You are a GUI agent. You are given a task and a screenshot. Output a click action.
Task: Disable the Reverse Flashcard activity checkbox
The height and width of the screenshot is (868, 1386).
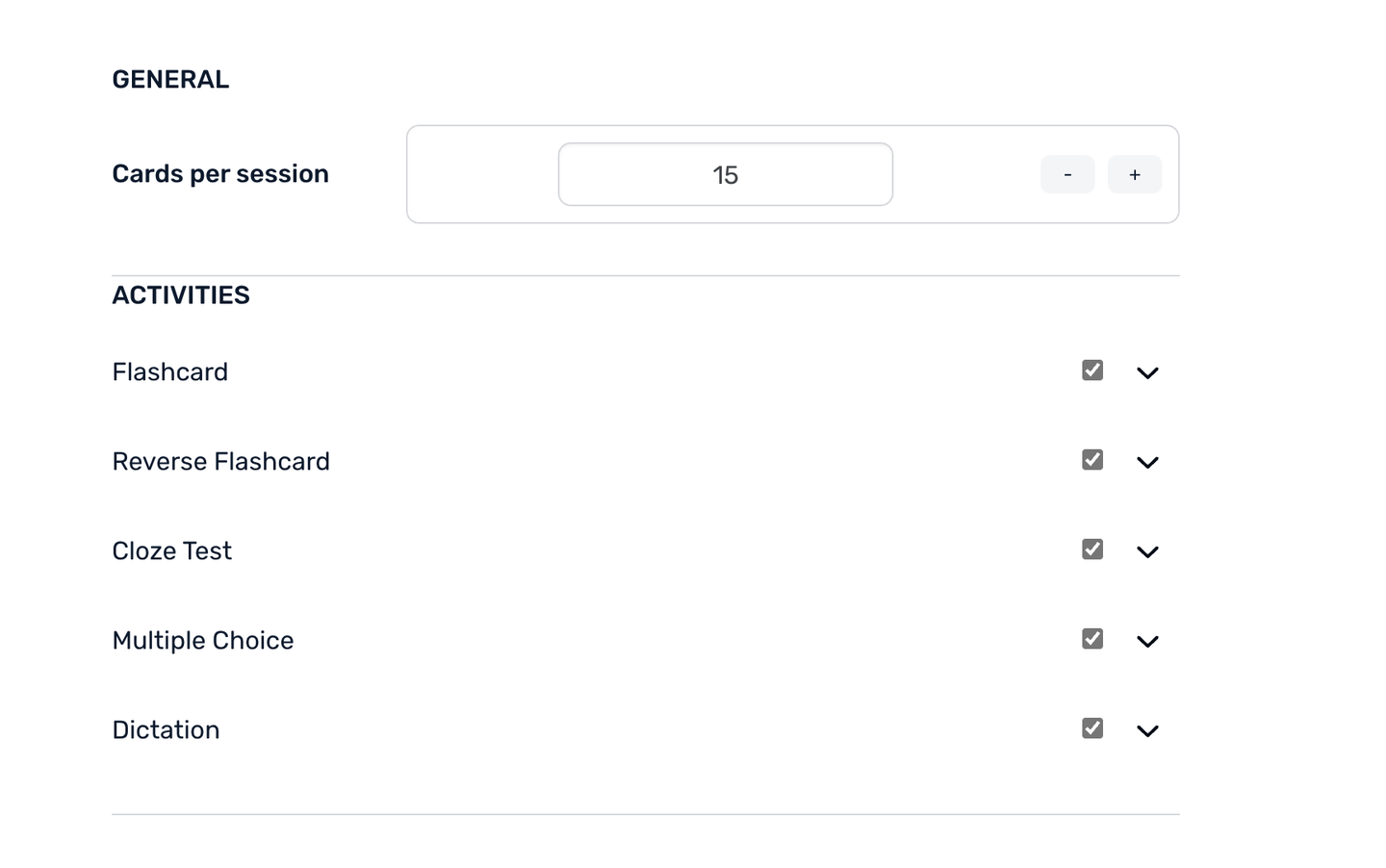(1091, 460)
